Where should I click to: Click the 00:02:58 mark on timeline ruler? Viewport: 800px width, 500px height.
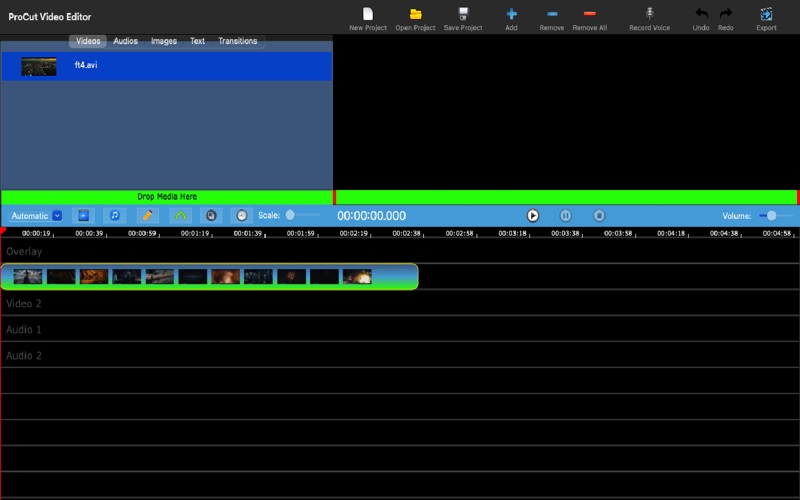click(459, 233)
